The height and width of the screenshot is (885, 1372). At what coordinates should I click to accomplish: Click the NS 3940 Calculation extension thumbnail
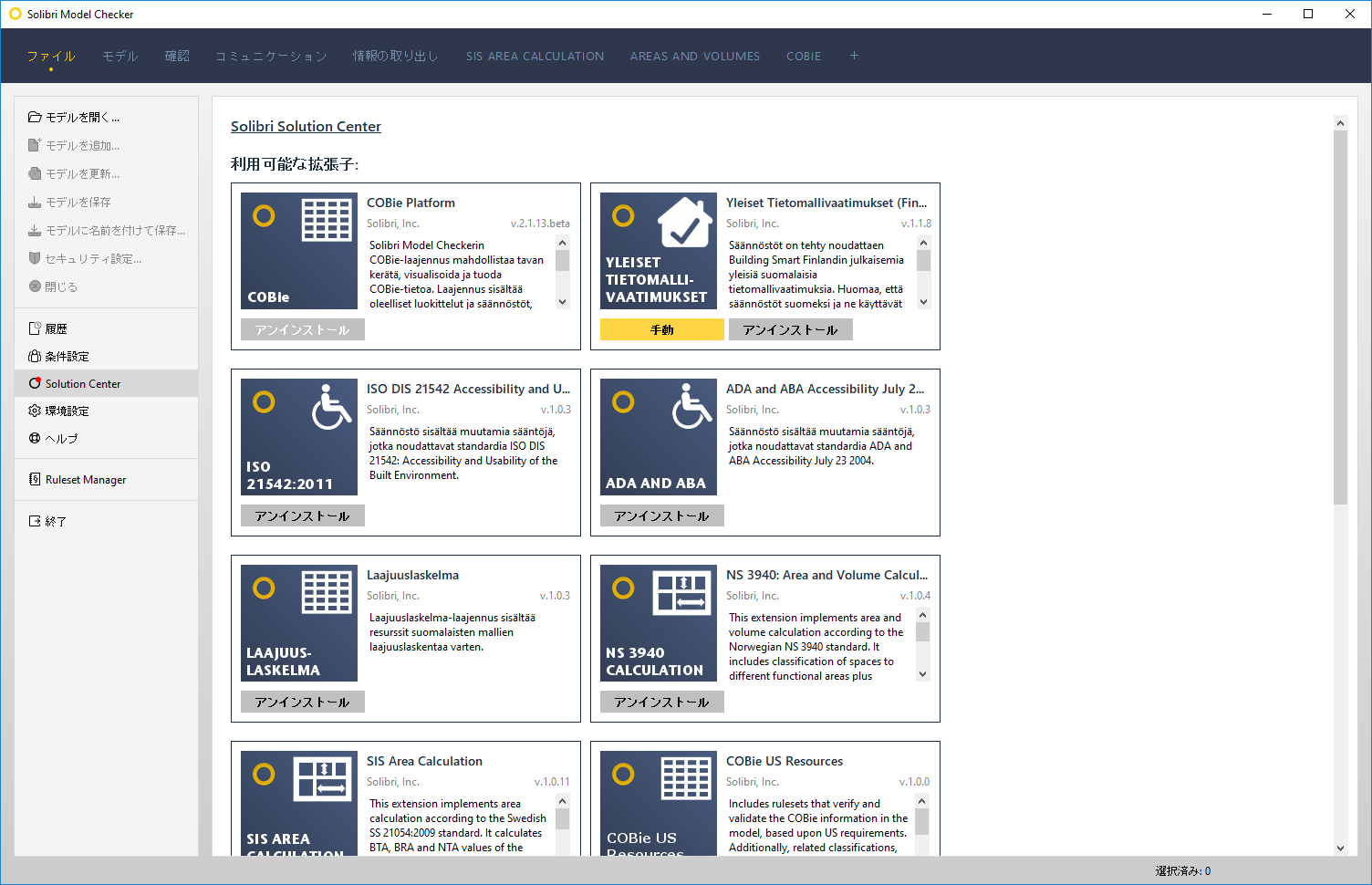[659, 623]
